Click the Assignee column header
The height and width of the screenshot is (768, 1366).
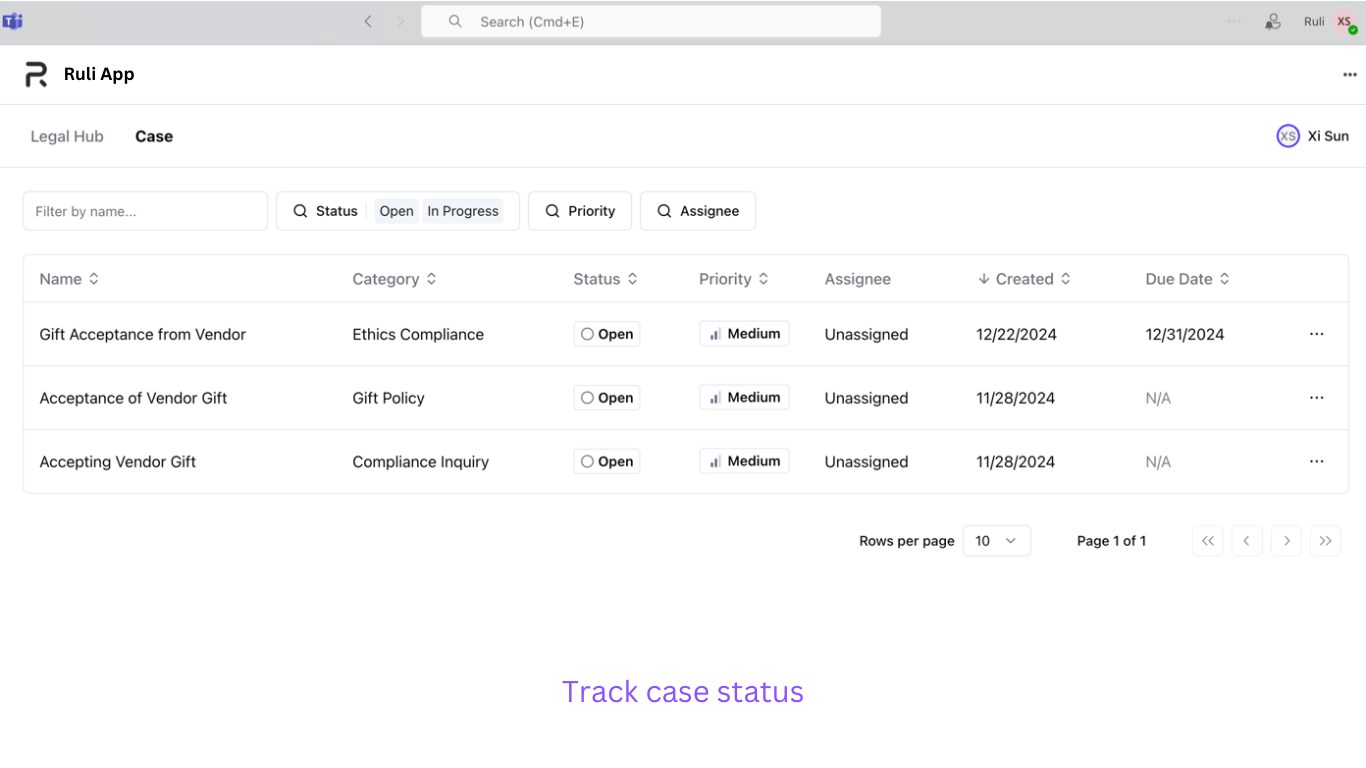858,279
